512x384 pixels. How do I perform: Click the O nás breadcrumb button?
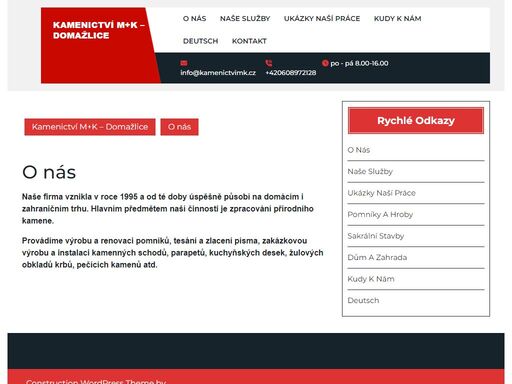point(179,127)
